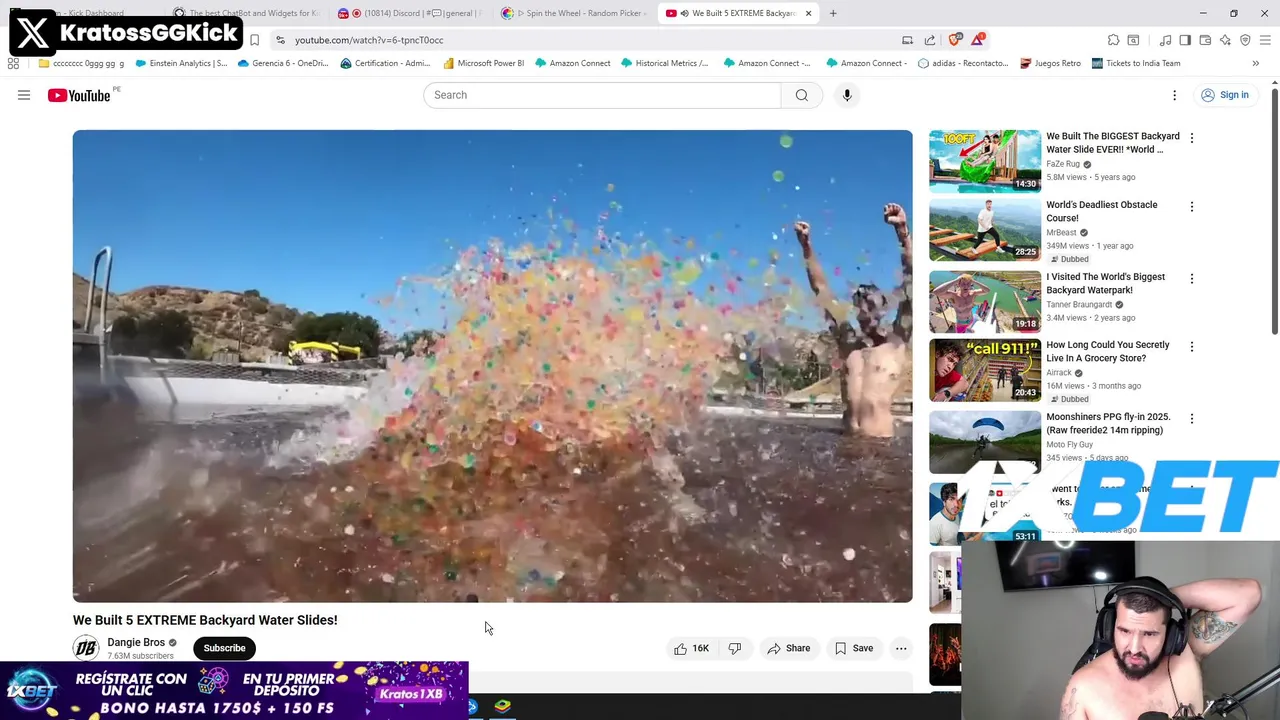The image size is (1280, 720).
Task: Open the Dangie Bros channel name link
Action: 136,642
